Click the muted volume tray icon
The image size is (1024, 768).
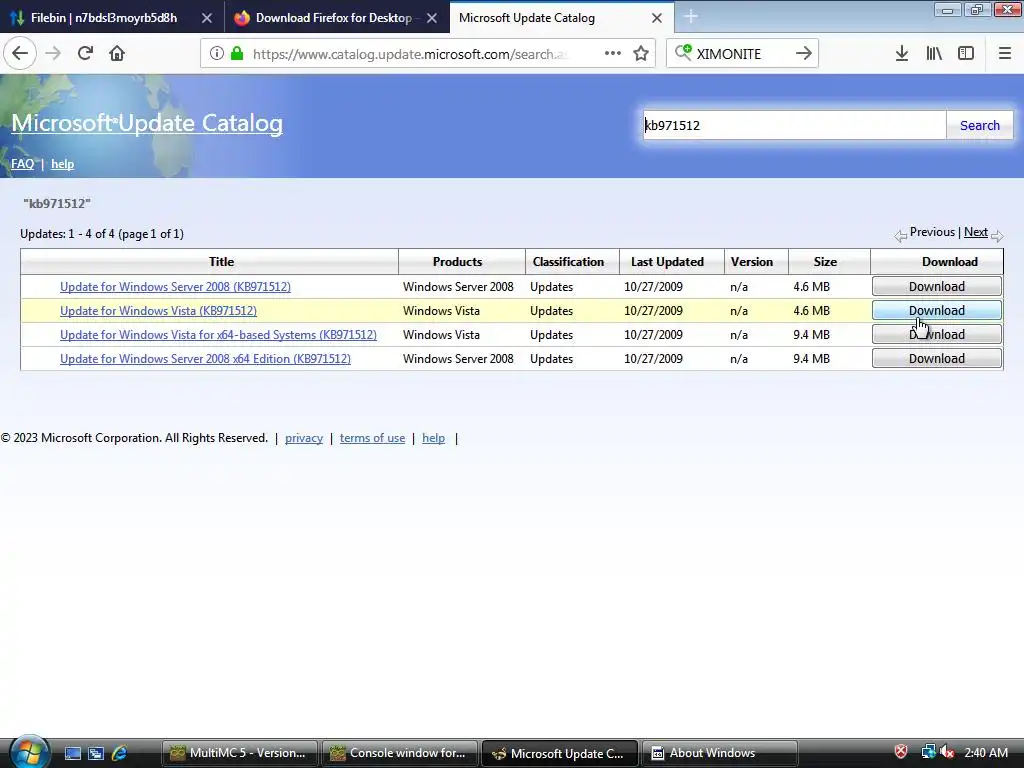[x=947, y=752]
